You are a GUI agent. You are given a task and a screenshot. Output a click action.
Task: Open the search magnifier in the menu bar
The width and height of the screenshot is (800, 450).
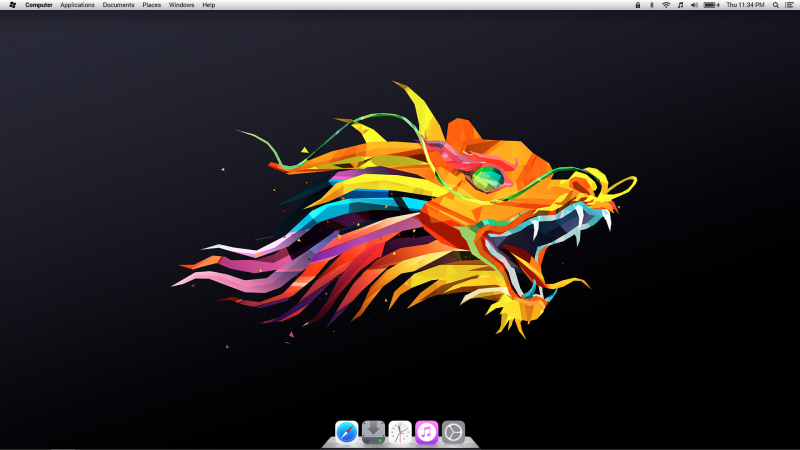click(x=775, y=5)
